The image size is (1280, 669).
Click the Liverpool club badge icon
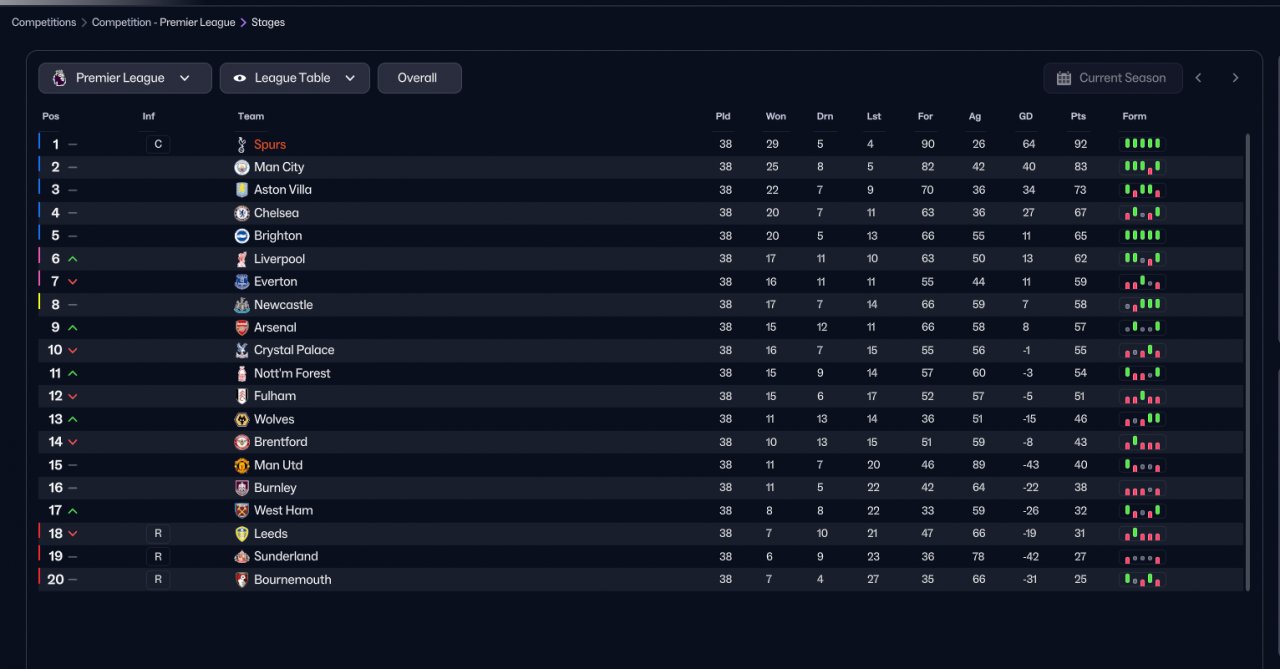pyautogui.click(x=241, y=259)
